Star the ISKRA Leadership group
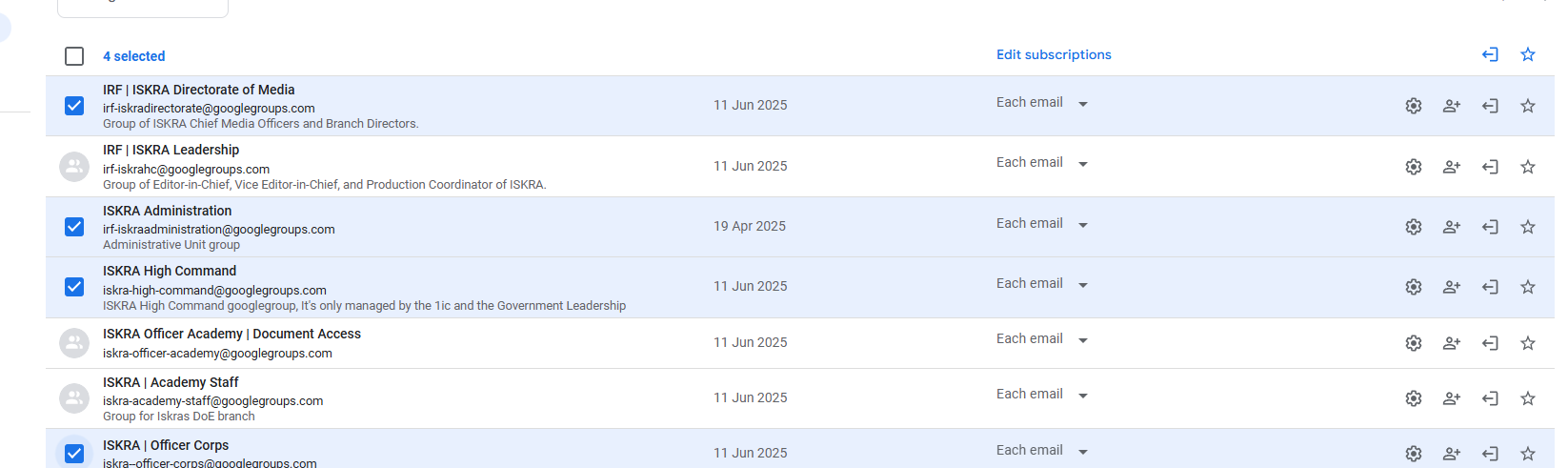 click(x=1528, y=167)
